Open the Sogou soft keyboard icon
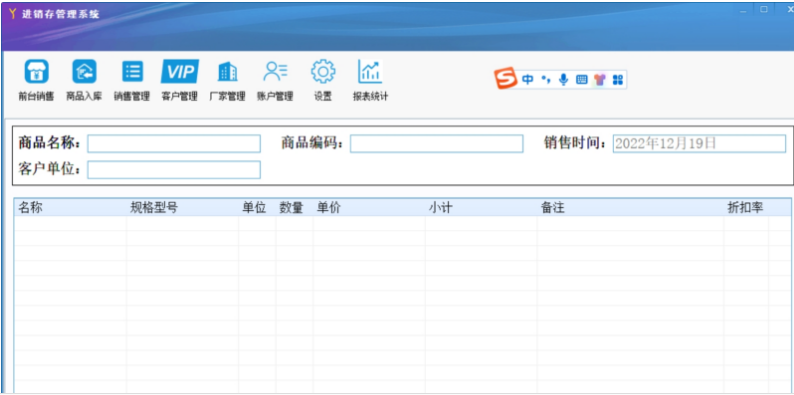 [581, 80]
